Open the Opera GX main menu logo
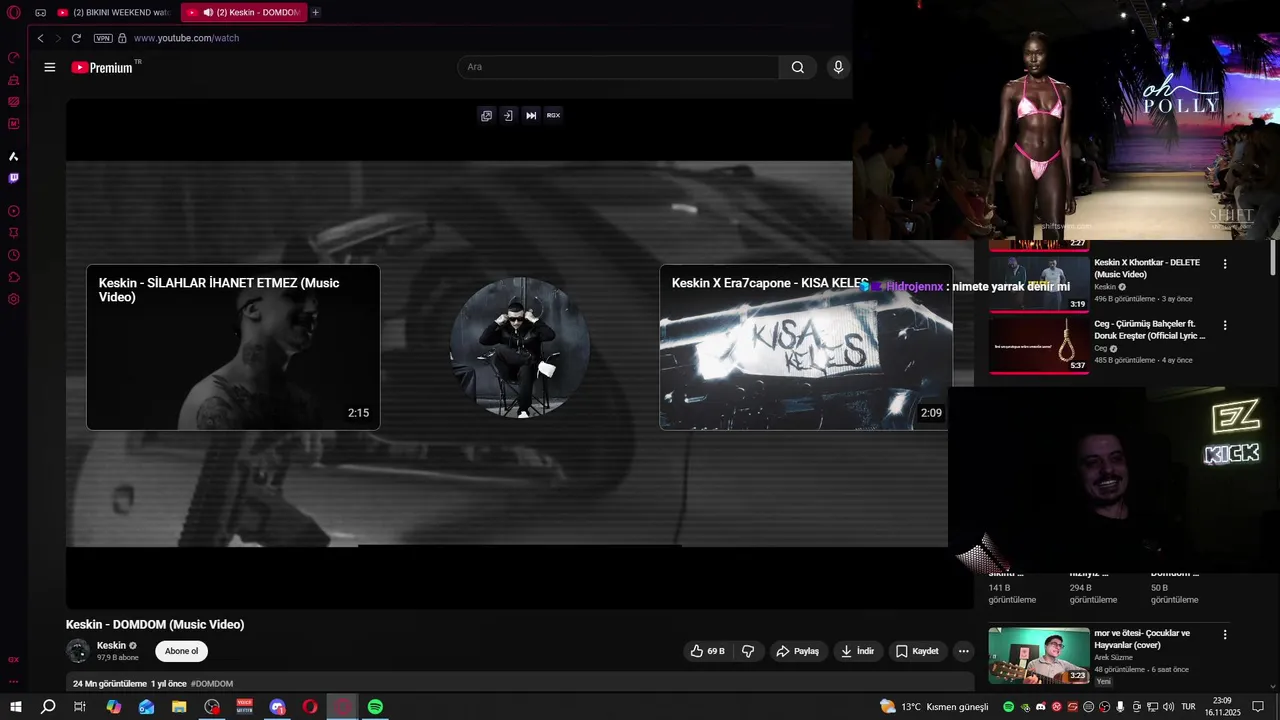This screenshot has height=720, width=1280. click(14, 13)
